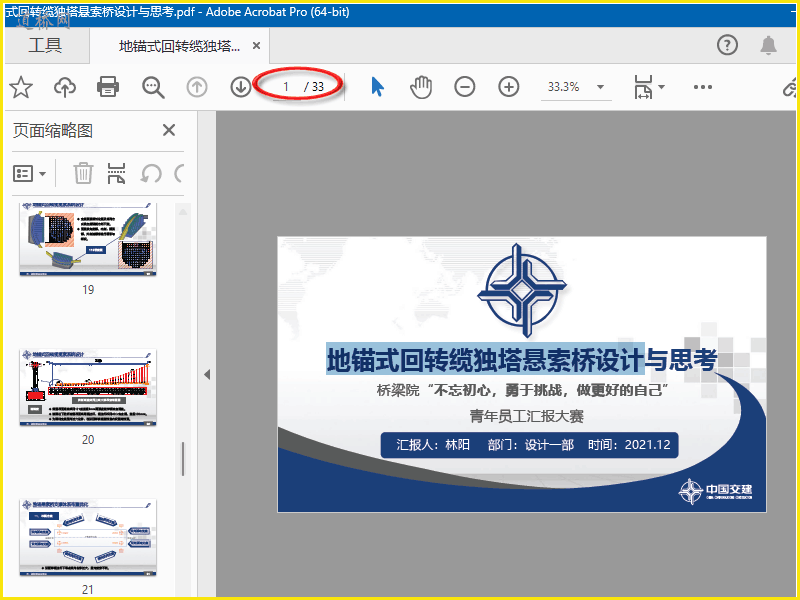Viewport: 800px width, 600px height.
Task: Click the 时间：2021.12 text
Action: click(x=629, y=445)
